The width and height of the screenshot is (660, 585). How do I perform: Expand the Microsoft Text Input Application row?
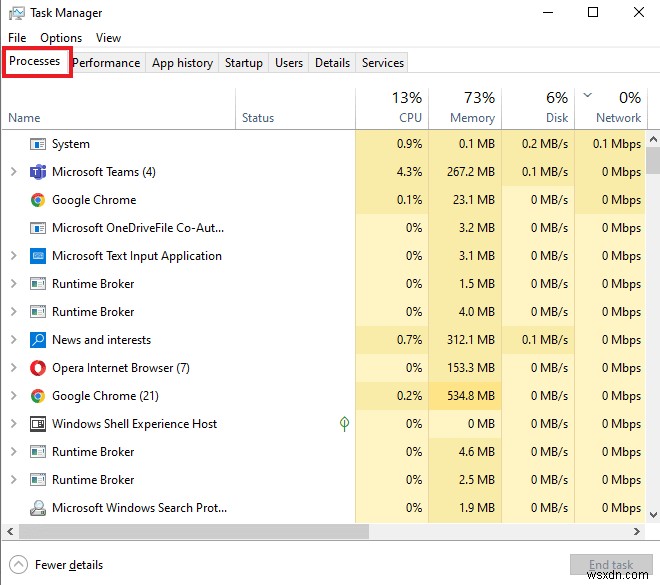coord(13,256)
